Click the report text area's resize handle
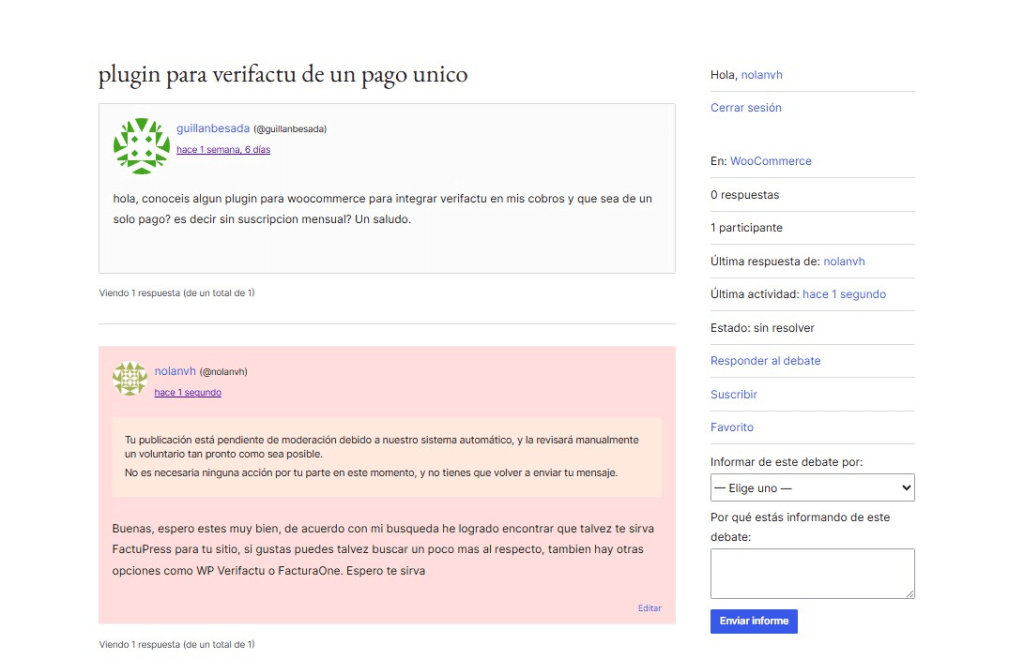This screenshot has width=1024, height=659. coord(909,593)
